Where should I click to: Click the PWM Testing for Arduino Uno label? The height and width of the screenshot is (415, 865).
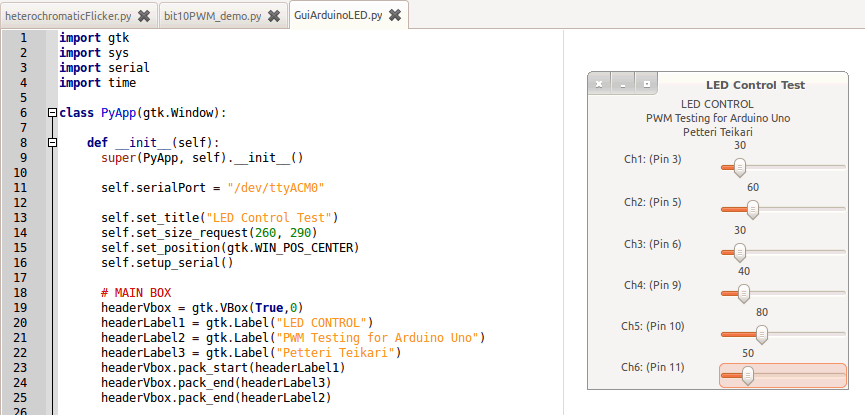[718, 118]
